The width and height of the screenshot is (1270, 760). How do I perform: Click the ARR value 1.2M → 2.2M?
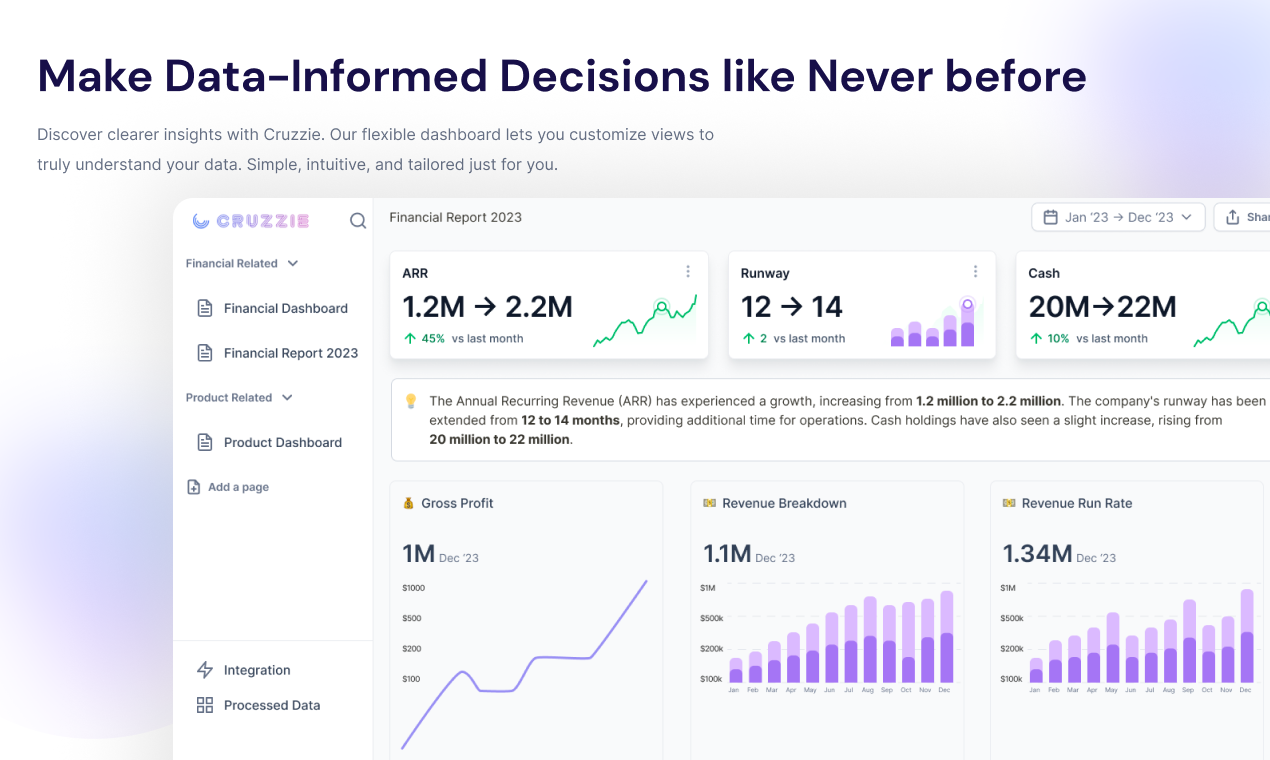point(487,307)
